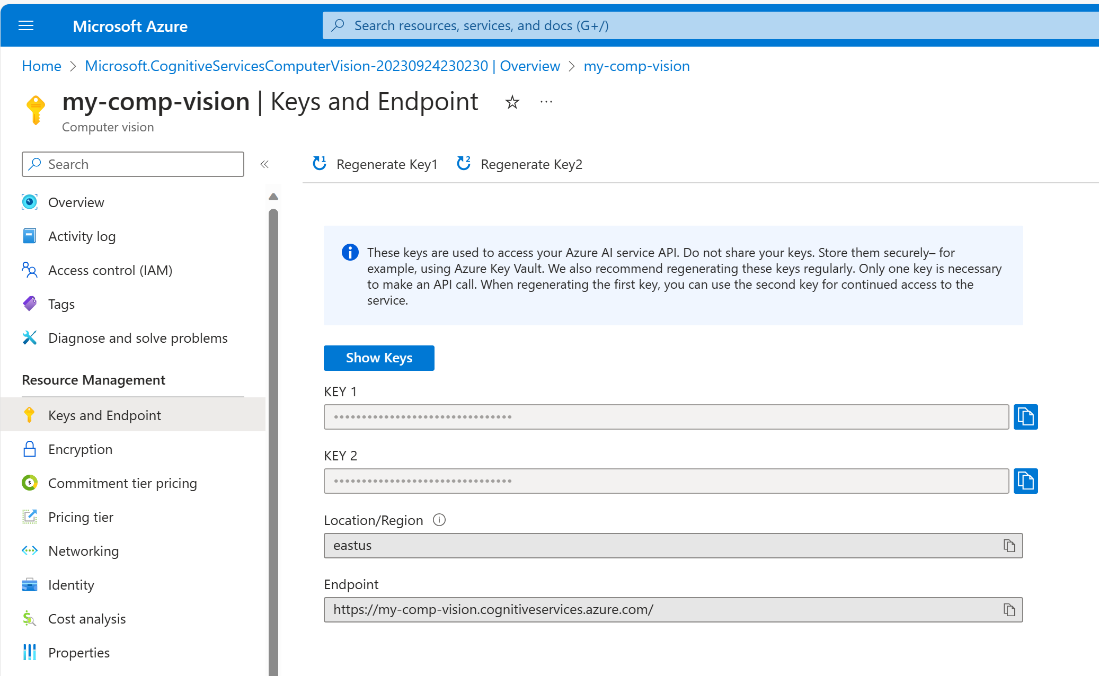Focus the top Search resources, services, and docs box

[711, 25]
